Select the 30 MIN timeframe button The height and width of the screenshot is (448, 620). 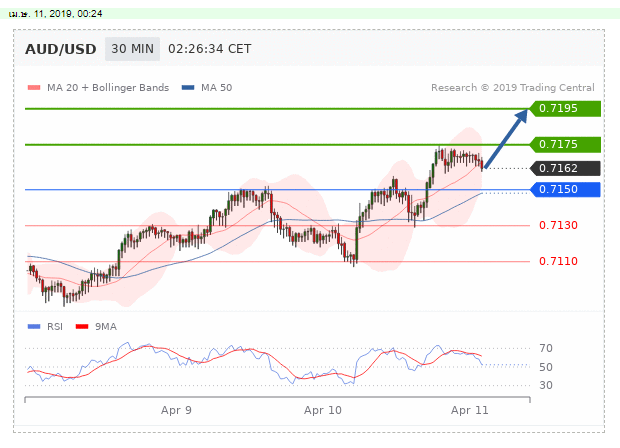[132, 49]
